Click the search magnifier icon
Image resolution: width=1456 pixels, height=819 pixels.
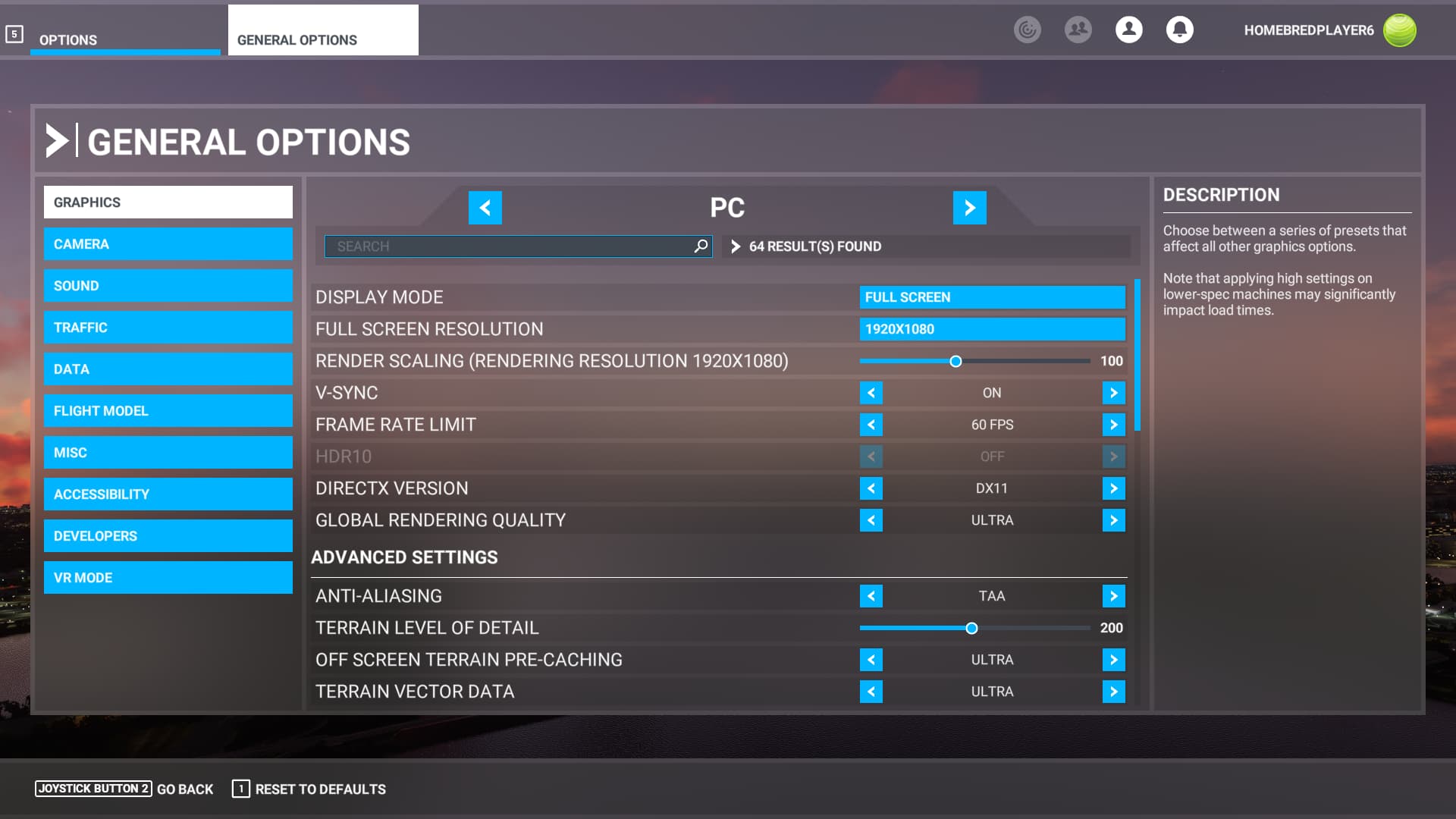[701, 246]
